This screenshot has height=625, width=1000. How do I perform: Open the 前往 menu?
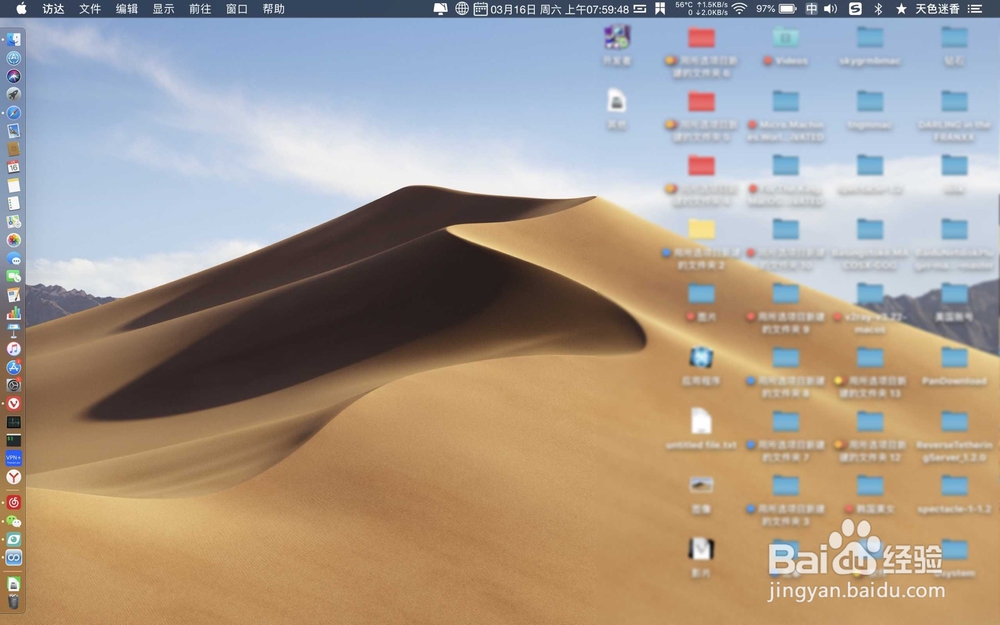click(x=198, y=9)
